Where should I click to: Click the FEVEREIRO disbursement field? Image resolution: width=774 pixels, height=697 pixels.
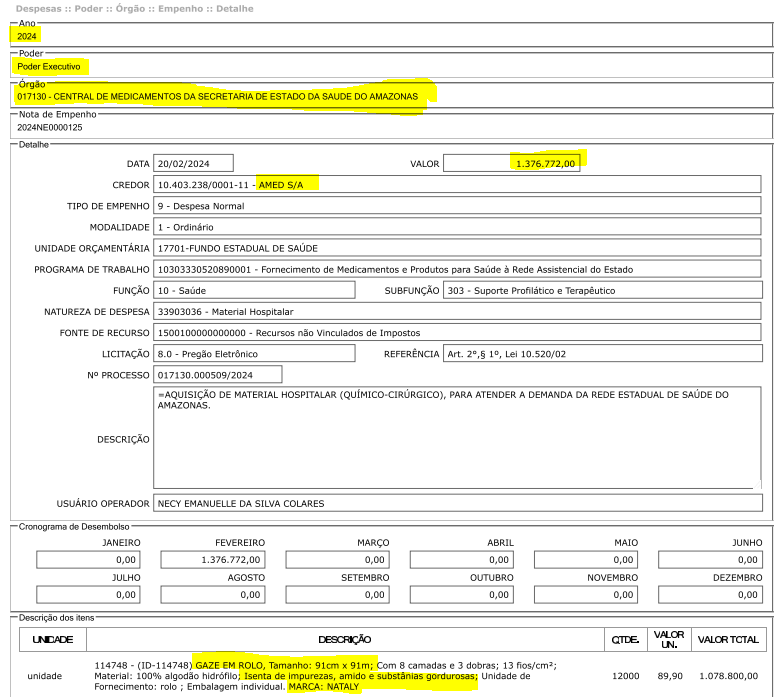(x=213, y=560)
